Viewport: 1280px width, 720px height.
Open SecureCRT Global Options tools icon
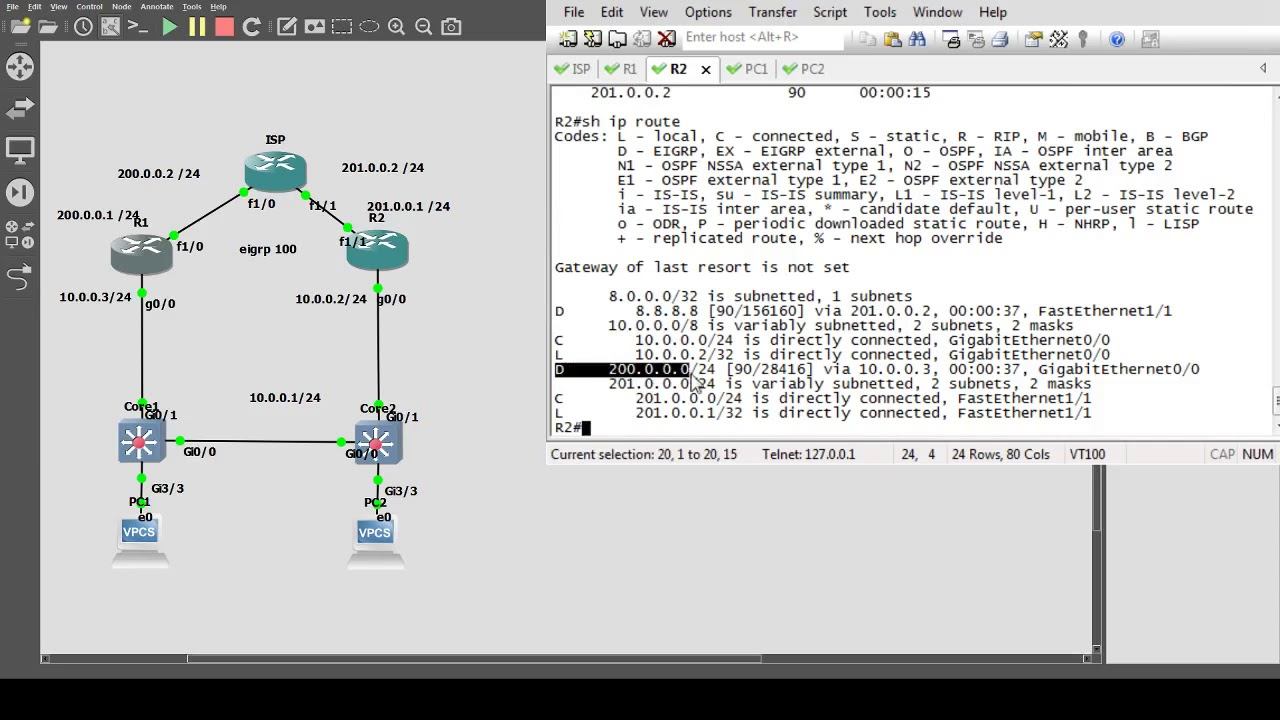click(x=1059, y=39)
